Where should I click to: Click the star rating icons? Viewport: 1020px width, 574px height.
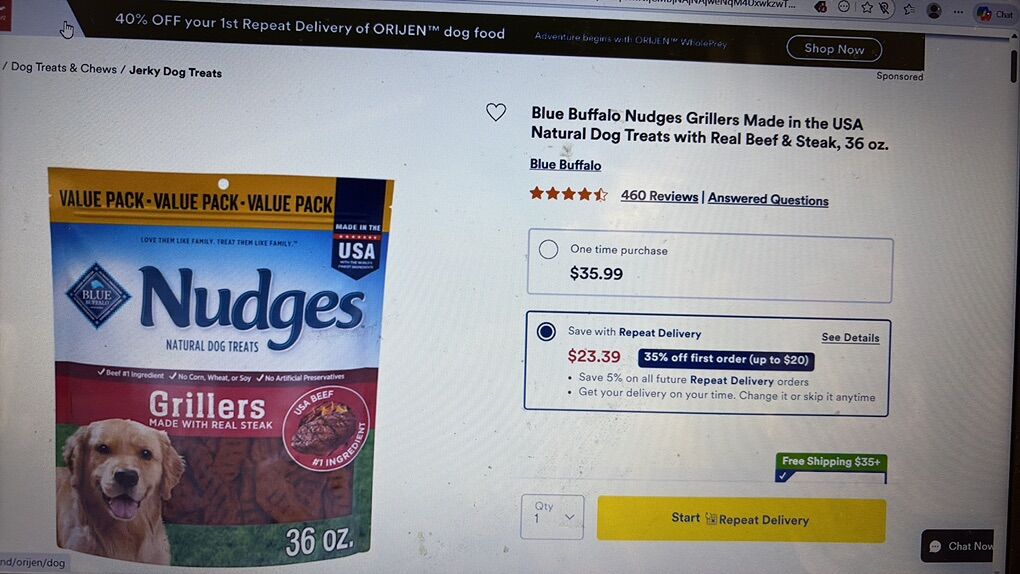(568, 194)
